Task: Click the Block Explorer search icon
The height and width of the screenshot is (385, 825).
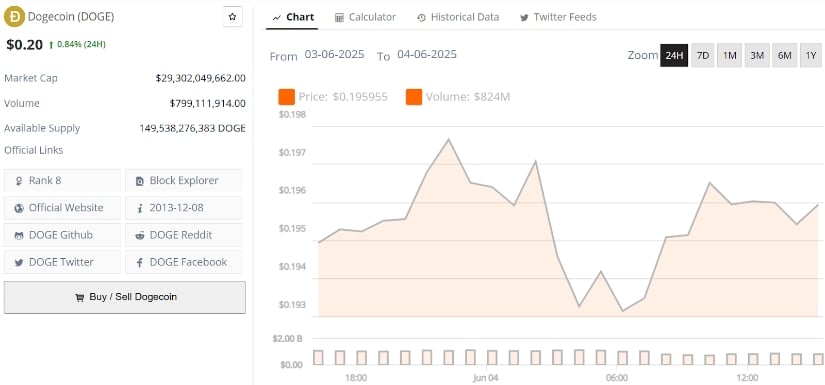Action: point(140,181)
